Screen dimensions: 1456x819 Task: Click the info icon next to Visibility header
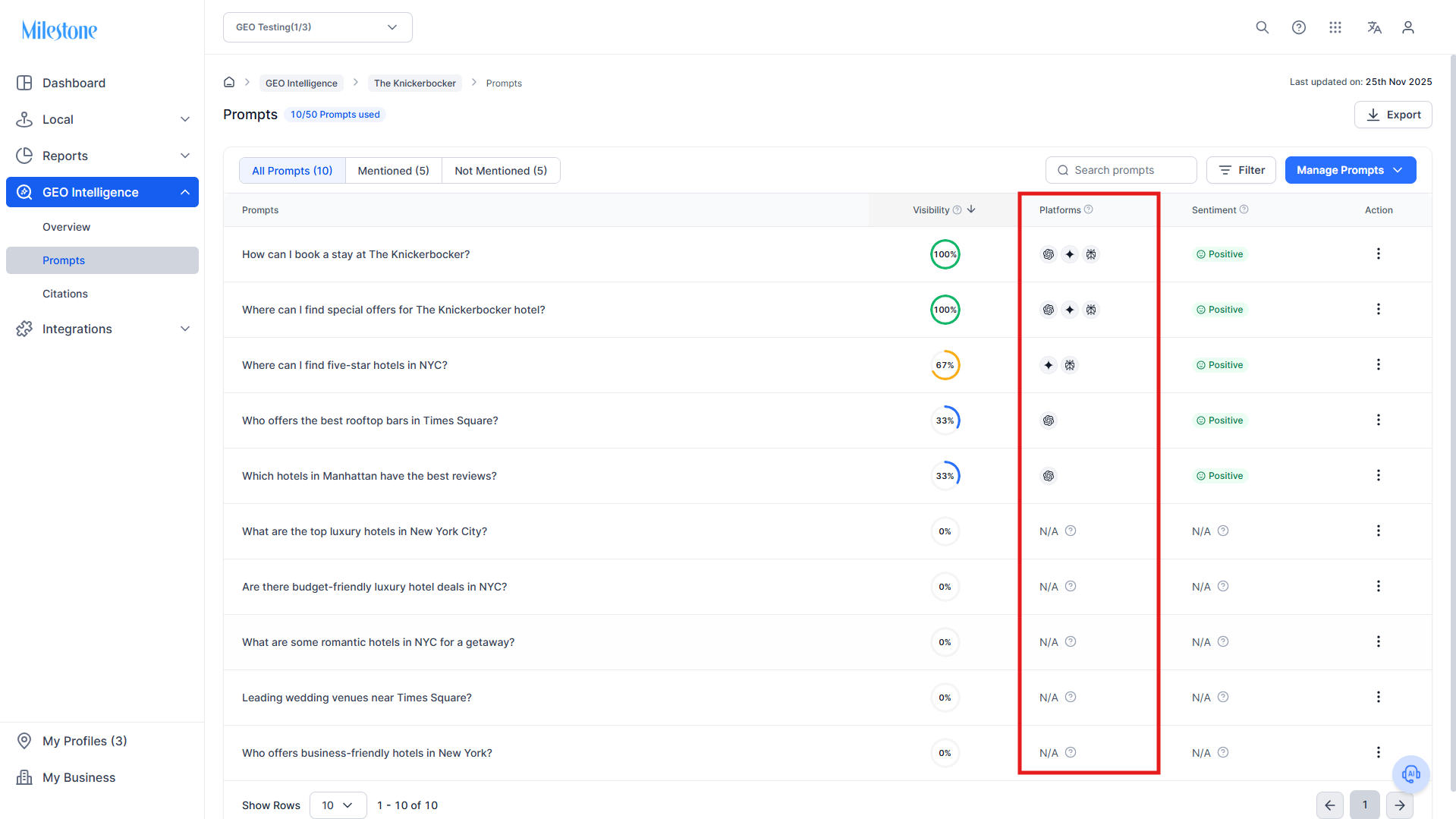957,210
